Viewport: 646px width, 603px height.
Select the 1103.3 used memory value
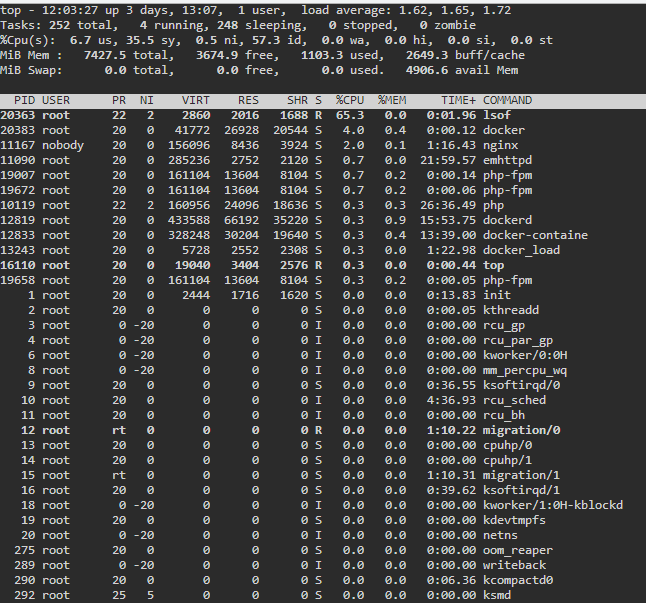click(322, 55)
